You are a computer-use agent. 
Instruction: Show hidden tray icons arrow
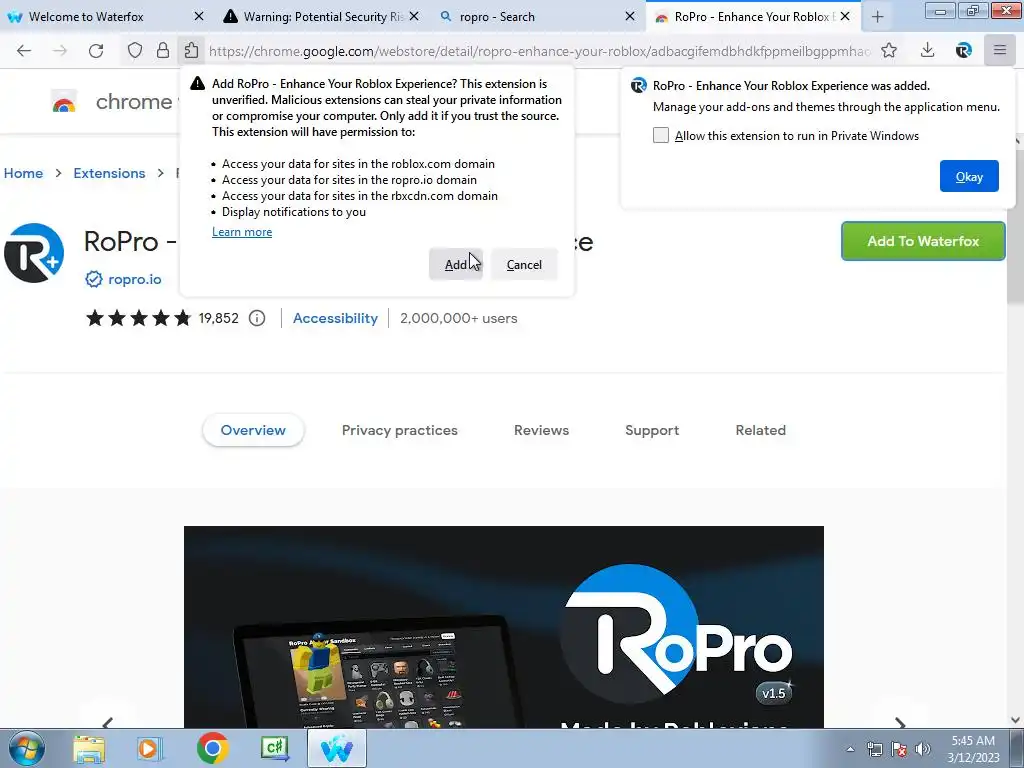coord(850,749)
